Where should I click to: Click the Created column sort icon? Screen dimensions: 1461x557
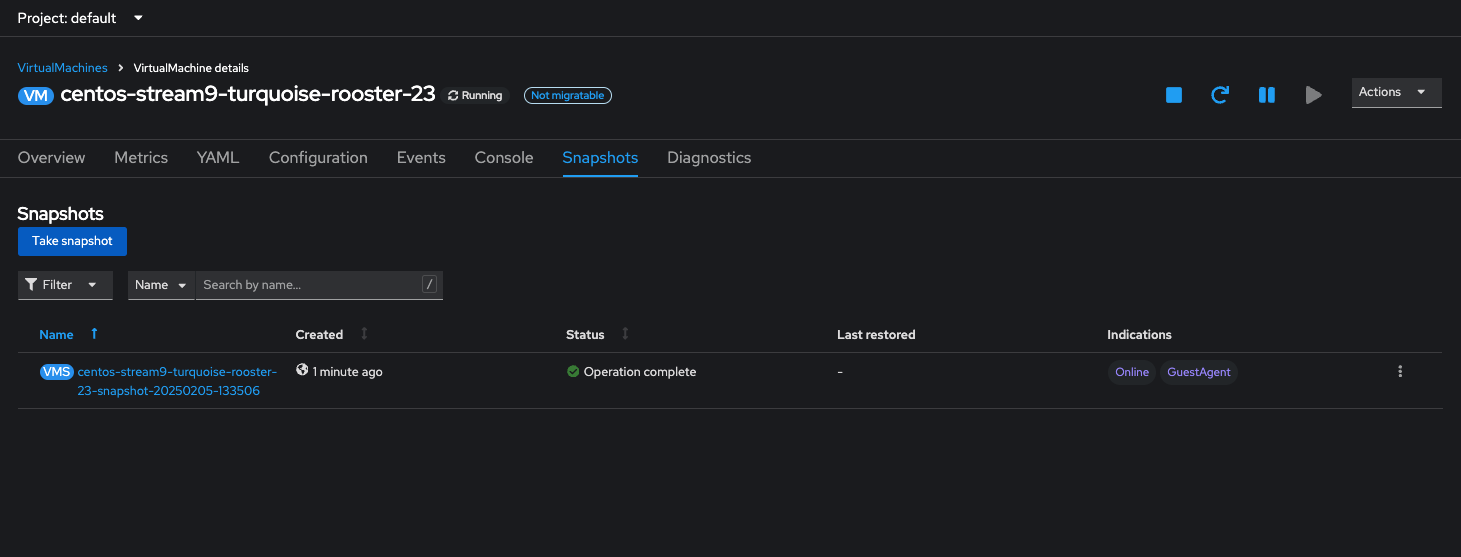[x=364, y=334]
